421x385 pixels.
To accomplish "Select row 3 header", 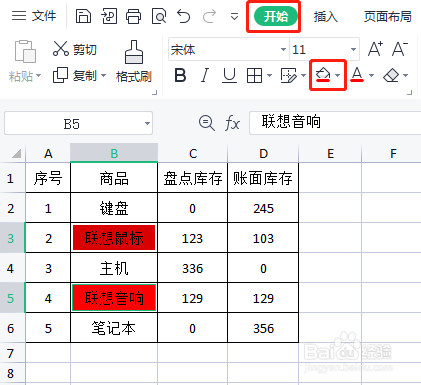I will [x=12, y=238].
